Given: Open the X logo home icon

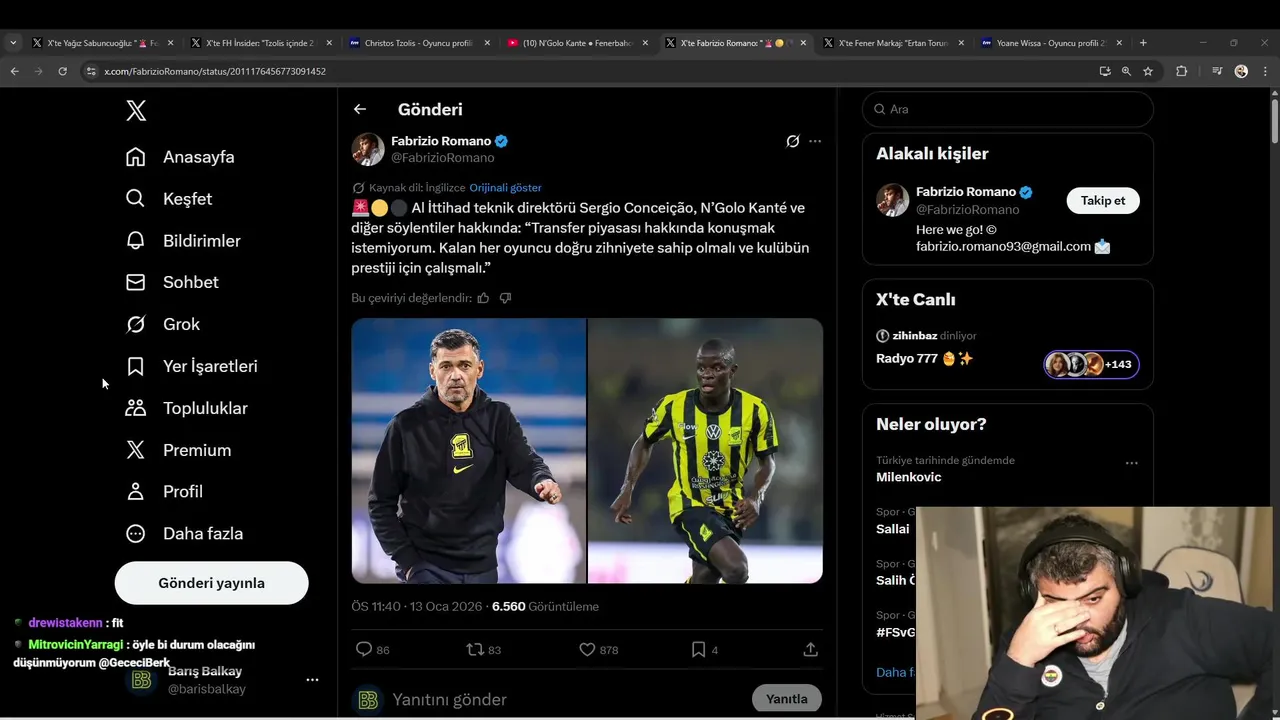Looking at the screenshot, I should pos(136,111).
